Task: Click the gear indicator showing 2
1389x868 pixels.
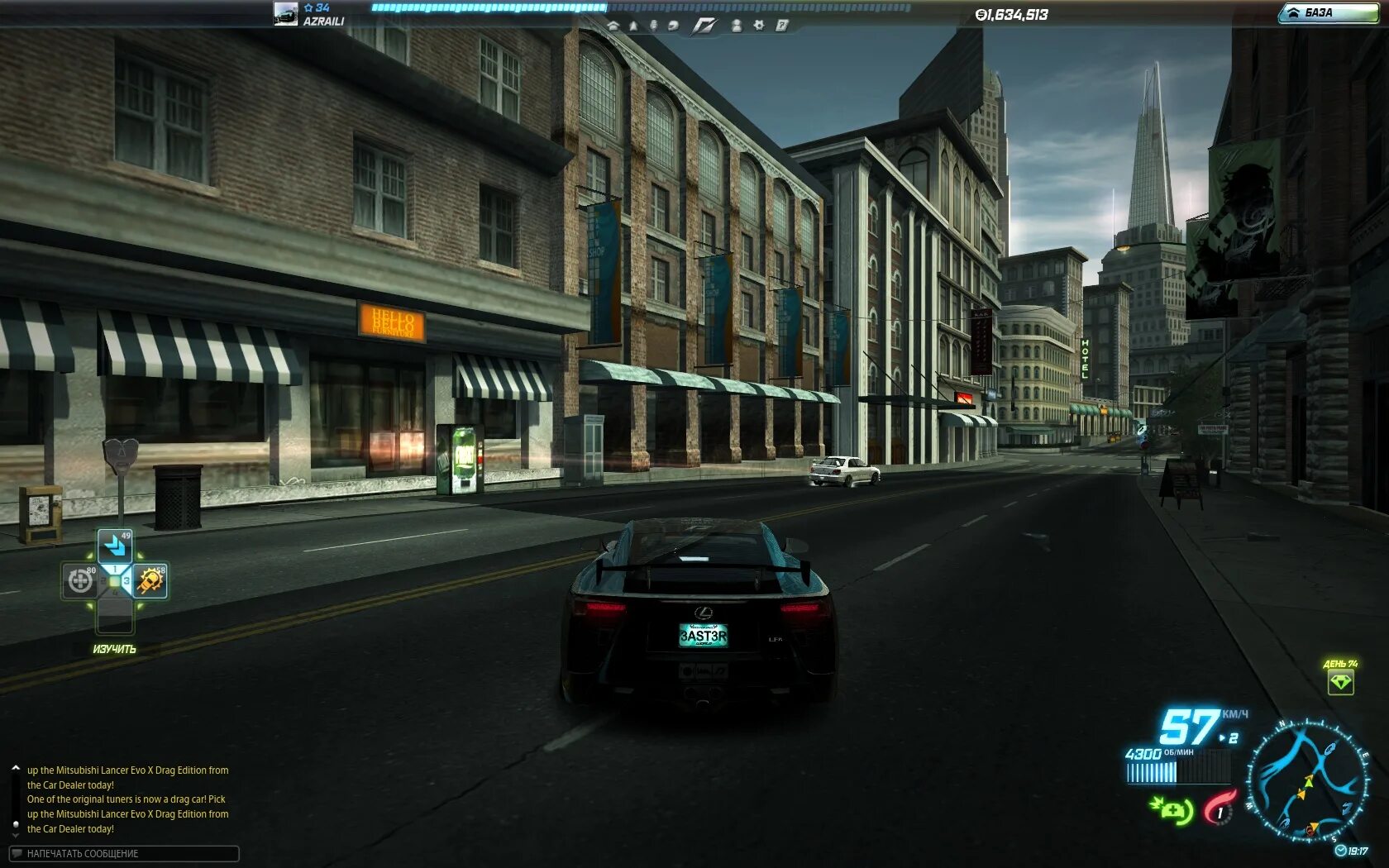Action: pos(1229,738)
